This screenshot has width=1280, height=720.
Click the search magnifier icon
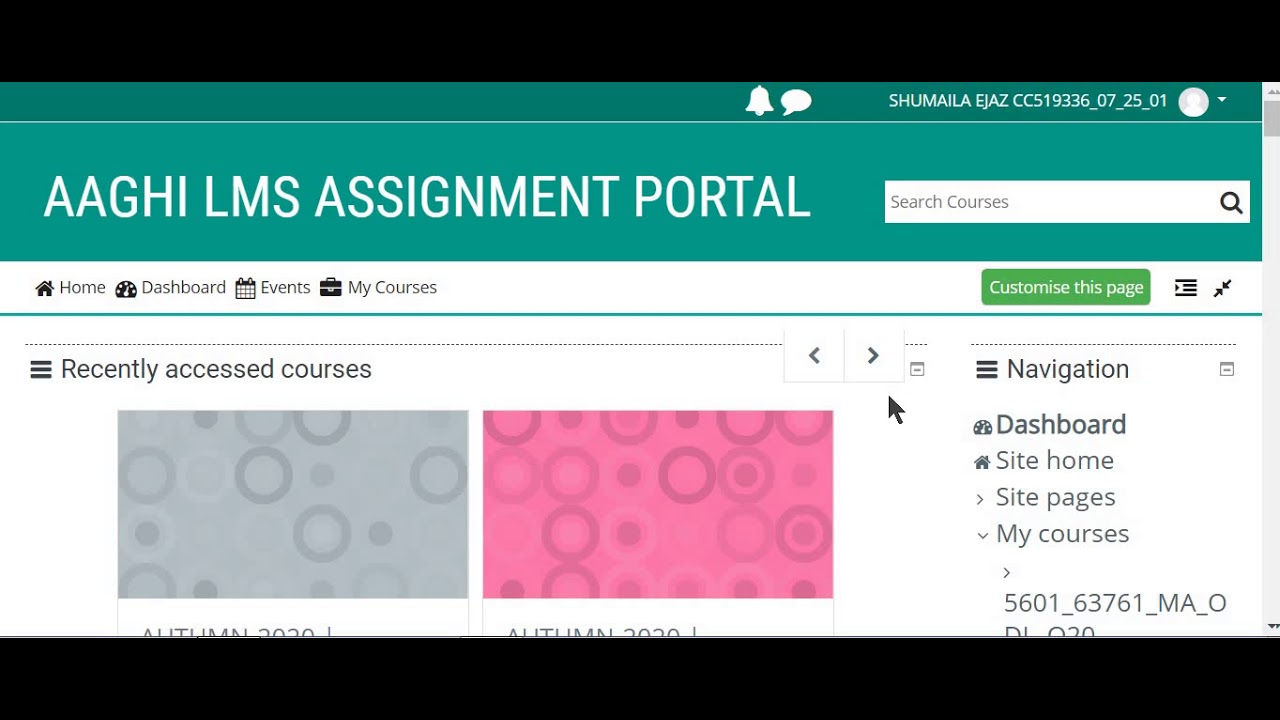tap(1231, 203)
